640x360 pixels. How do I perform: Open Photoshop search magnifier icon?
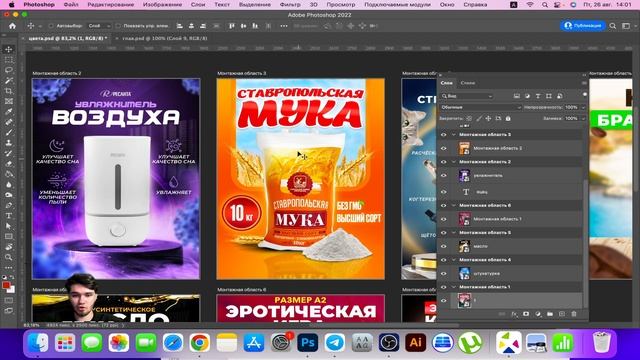pos(613,26)
